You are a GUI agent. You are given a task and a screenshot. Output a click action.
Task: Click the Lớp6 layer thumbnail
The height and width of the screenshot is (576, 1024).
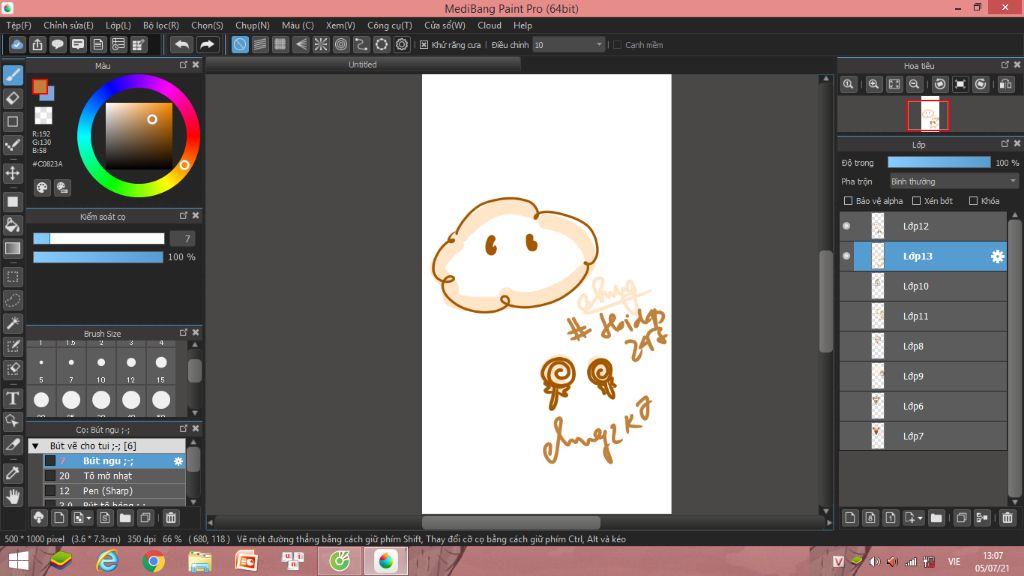click(878, 406)
